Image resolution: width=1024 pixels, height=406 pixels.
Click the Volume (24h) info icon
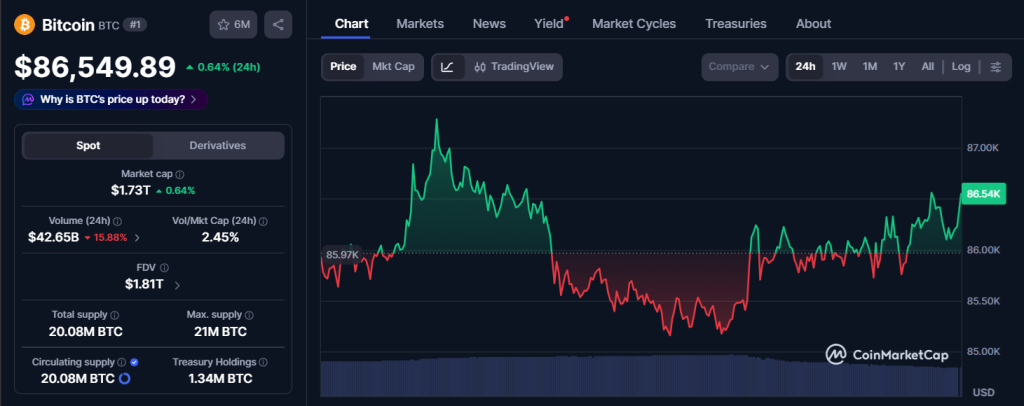point(118,221)
